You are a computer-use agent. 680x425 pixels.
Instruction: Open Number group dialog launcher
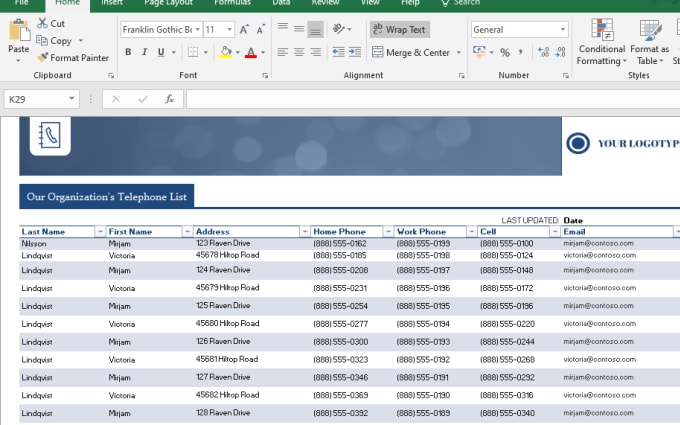(x=566, y=75)
